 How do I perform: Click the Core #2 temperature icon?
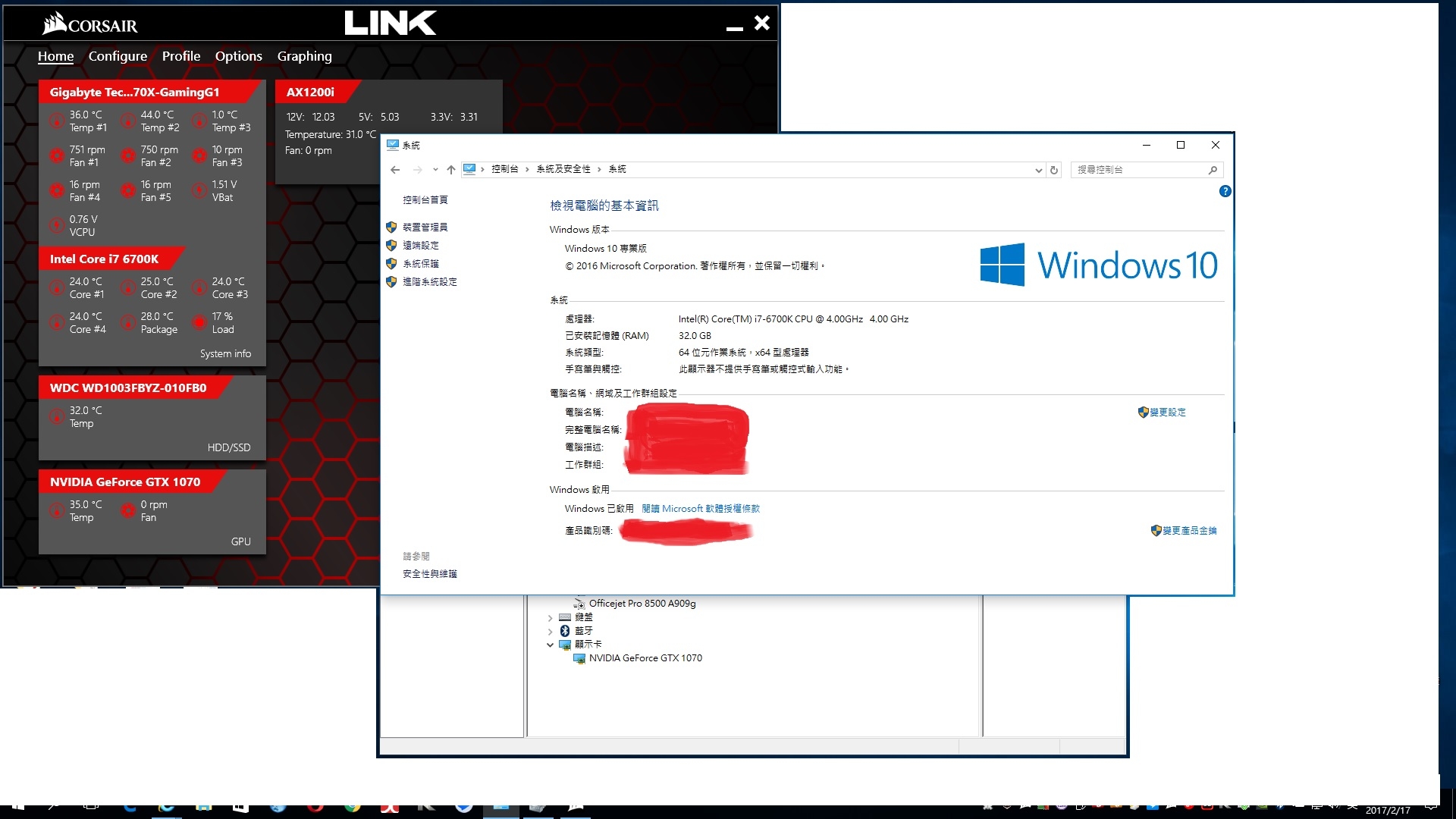click(x=128, y=287)
